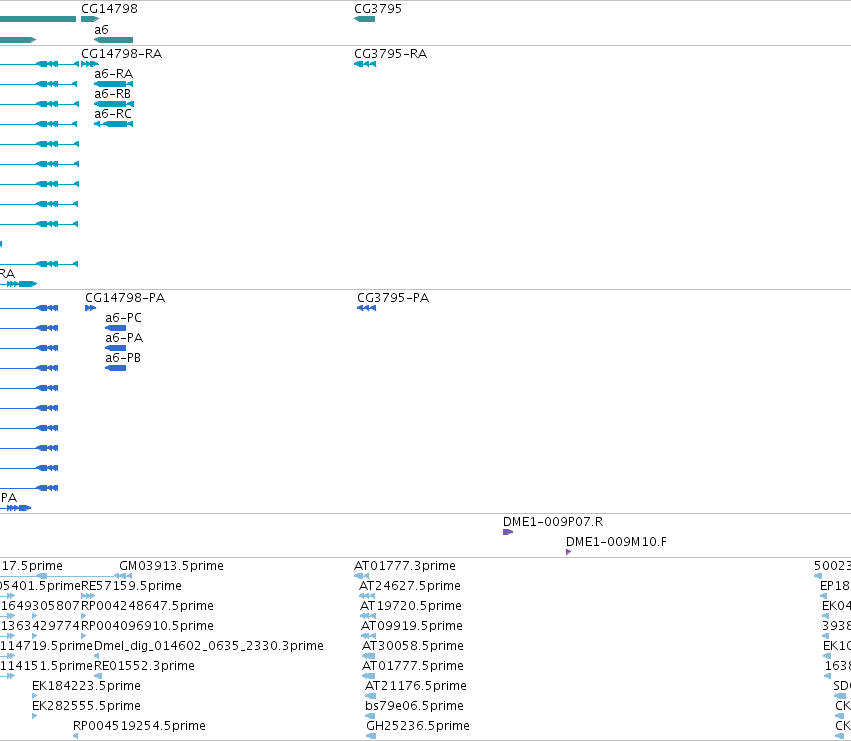
Task: Click the AT30058.5prime EST label
Action: [412, 646]
